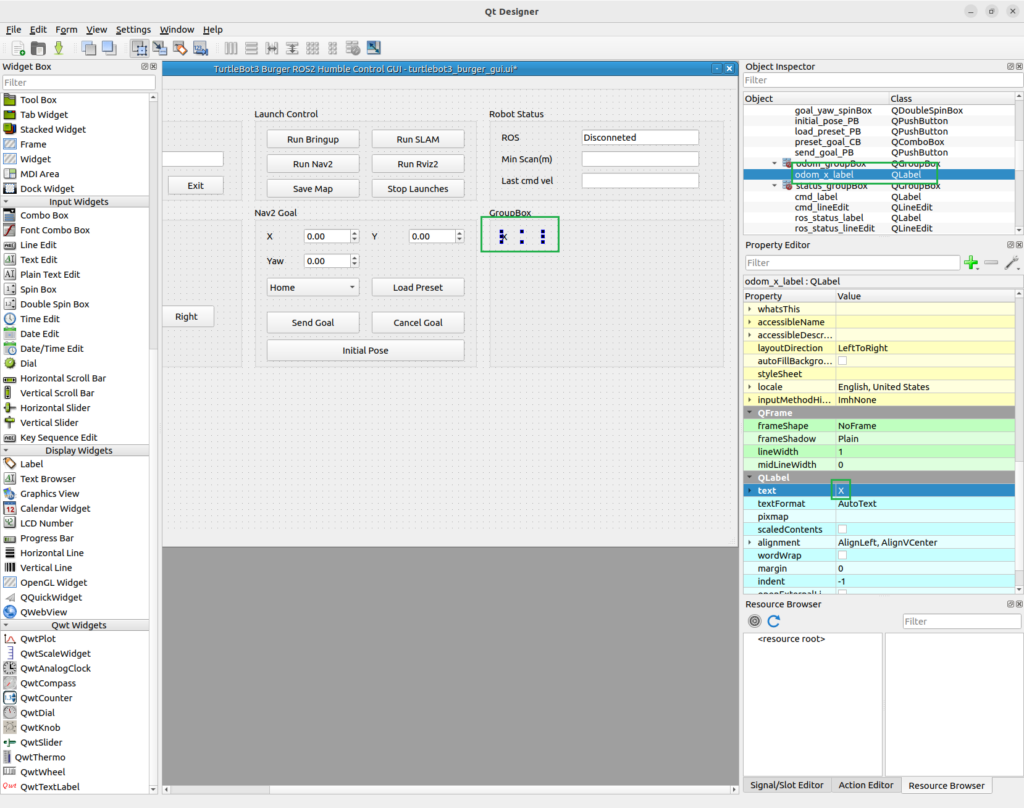Add dynamic property with green plus icon
The height and width of the screenshot is (808, 1024).
point(971,263)
